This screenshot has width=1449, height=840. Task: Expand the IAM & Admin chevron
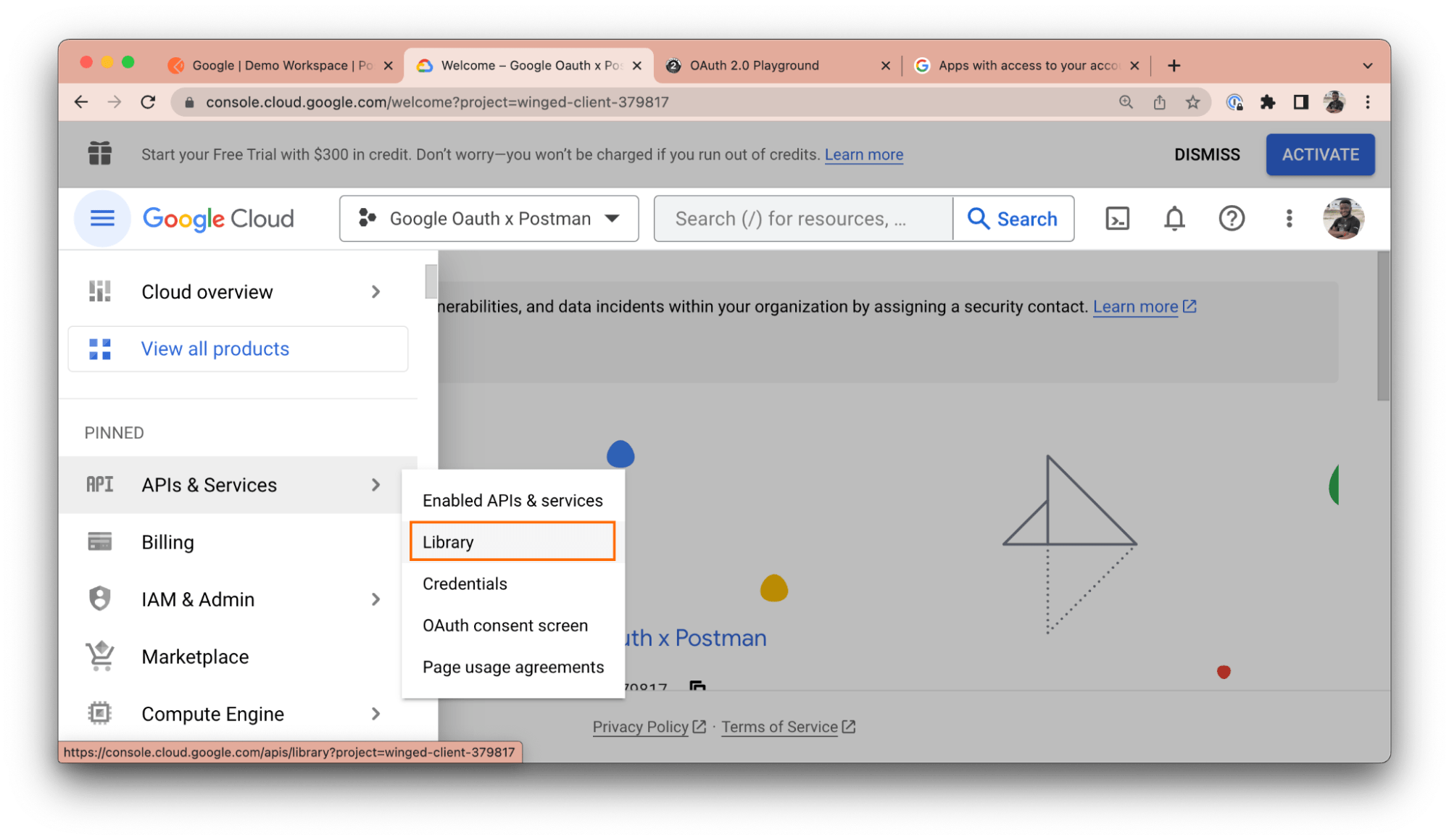[x=375, y=599]
